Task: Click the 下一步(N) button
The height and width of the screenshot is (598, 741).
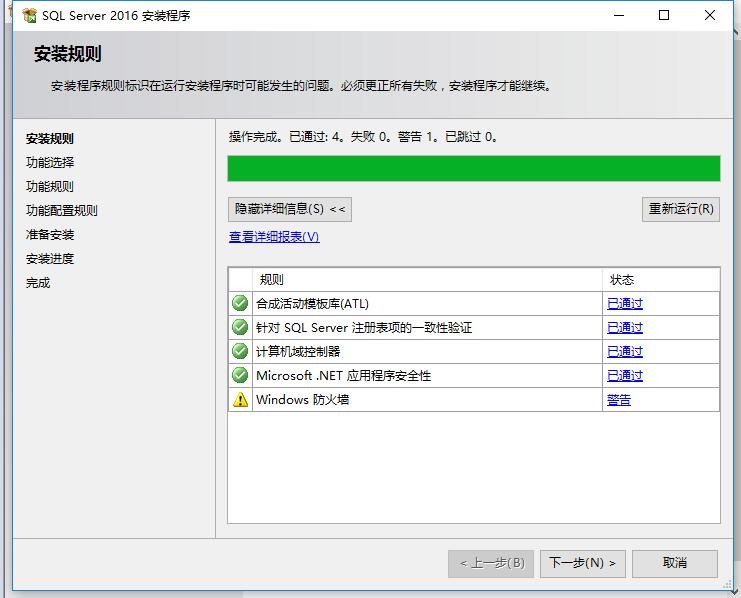Action: point(582,563)
